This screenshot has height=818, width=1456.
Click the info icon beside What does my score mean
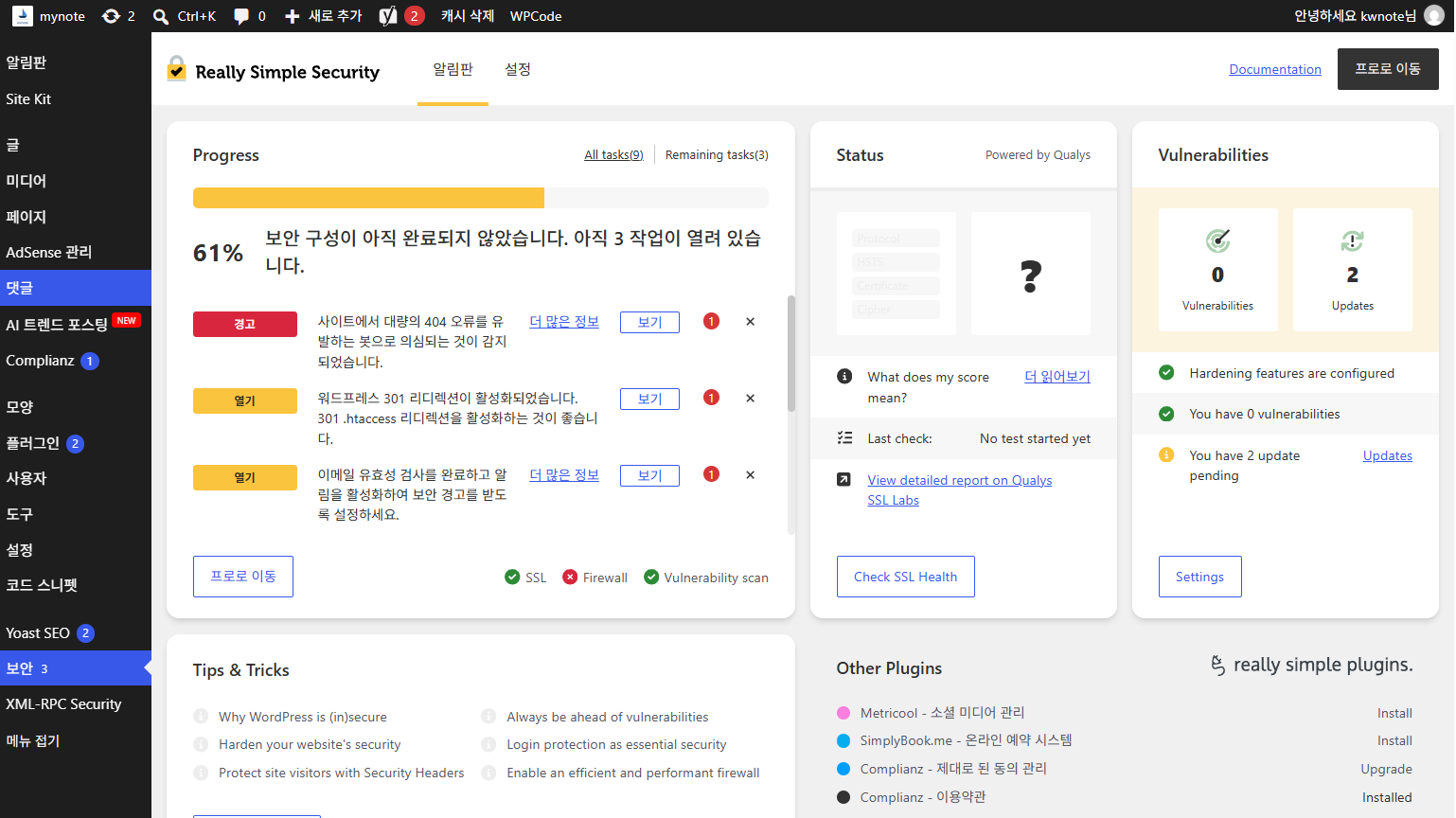844,377
